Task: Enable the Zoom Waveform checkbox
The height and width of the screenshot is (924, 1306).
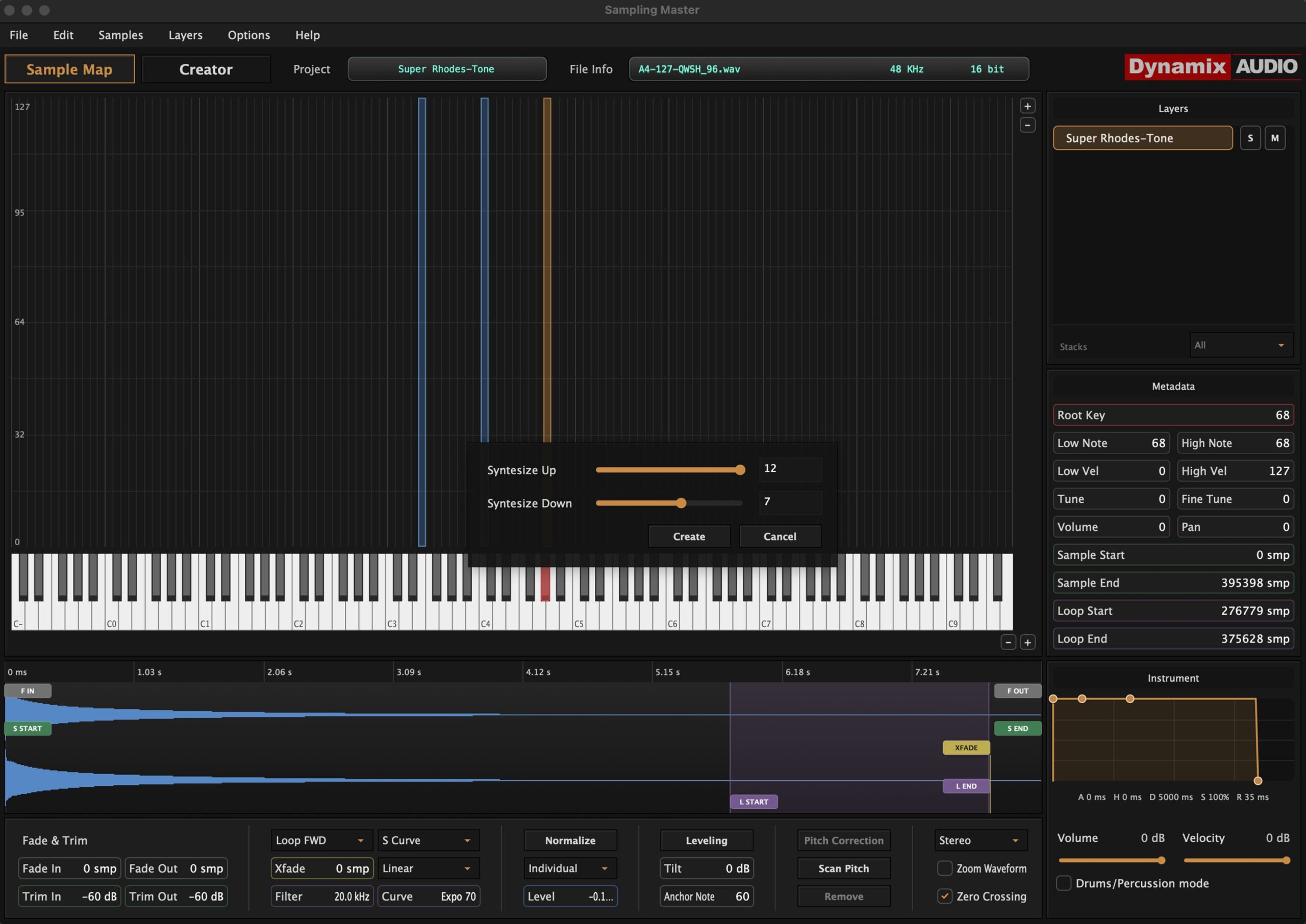Action: point(944,868)
